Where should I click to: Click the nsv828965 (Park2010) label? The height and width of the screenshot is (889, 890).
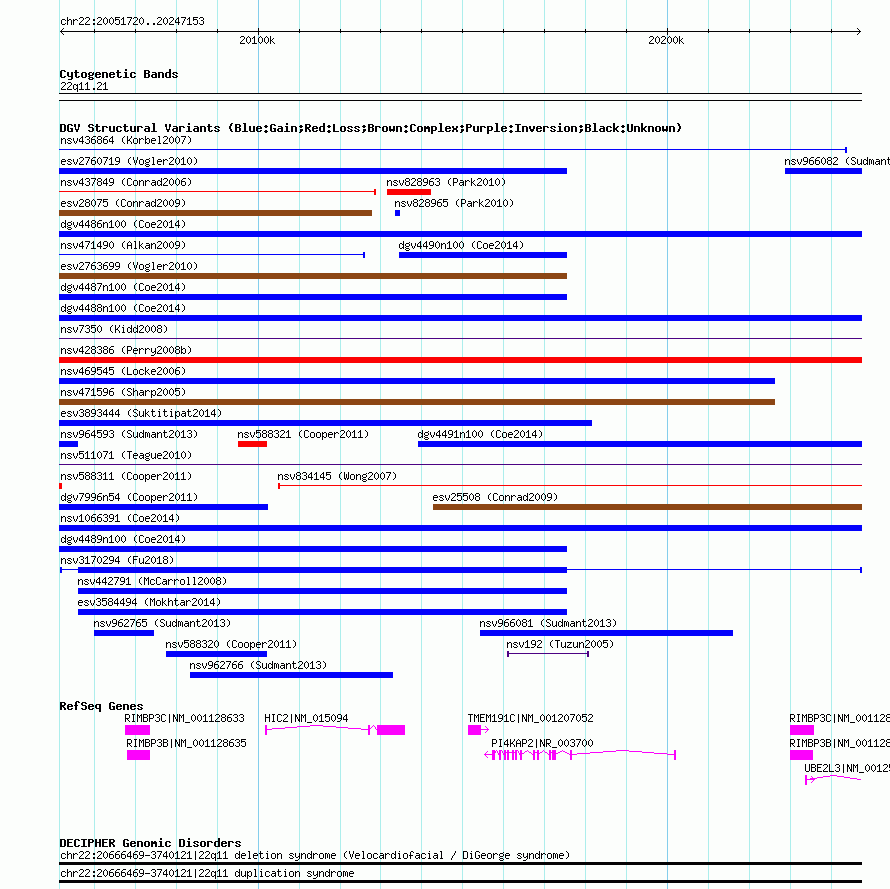point(454,203)
